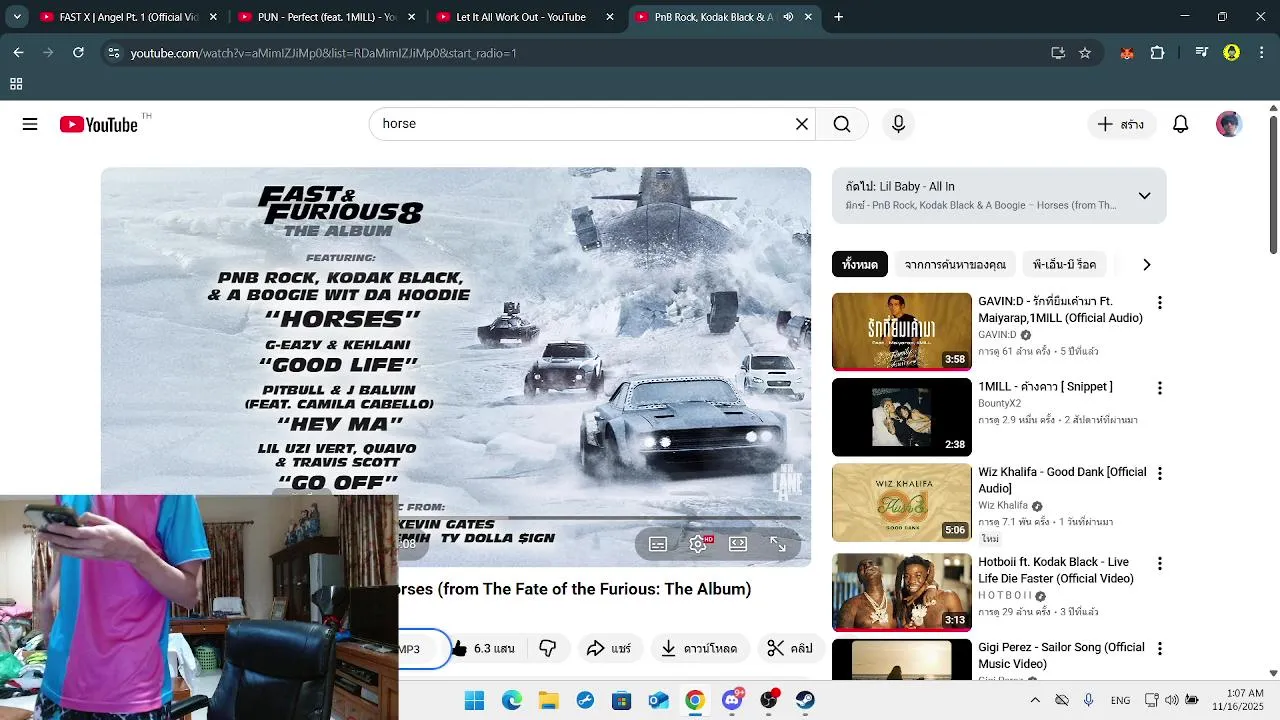Dislike the Horses video
1280x720 pixels.
[547, 649]
